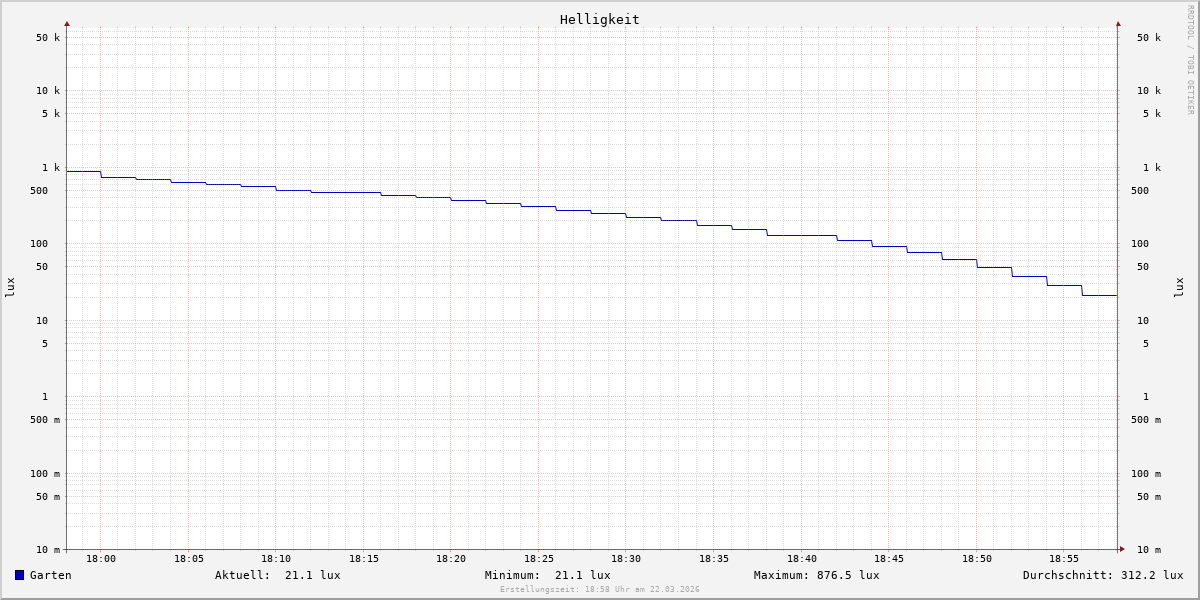The height and width of the screenshot is (600, 1200).
Task: Click the 18:15 time axis label
Action: pyautogui.click(x=364, y=559)
